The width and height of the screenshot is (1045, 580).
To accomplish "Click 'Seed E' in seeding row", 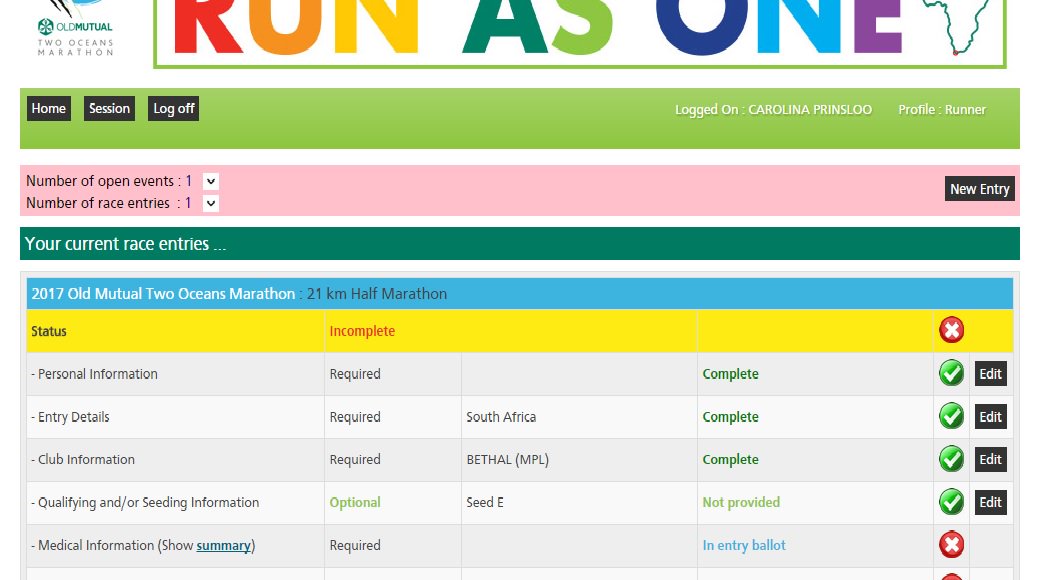I will pos(485,503).
